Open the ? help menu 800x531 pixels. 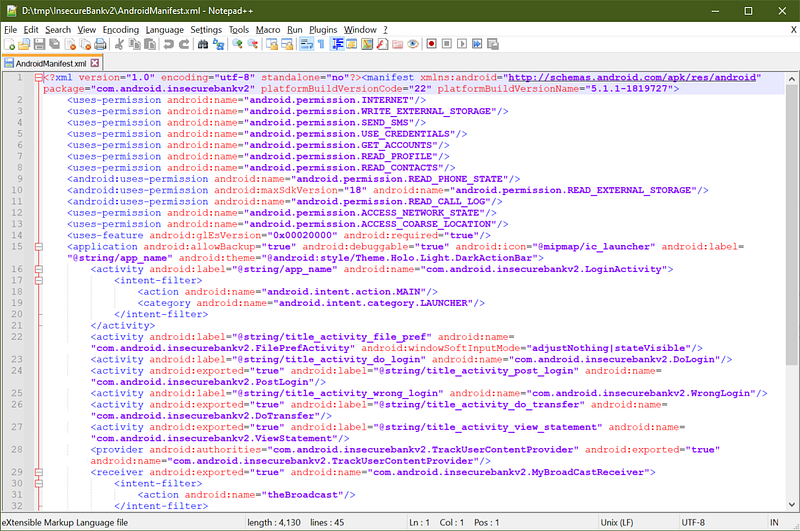point(385,30)
